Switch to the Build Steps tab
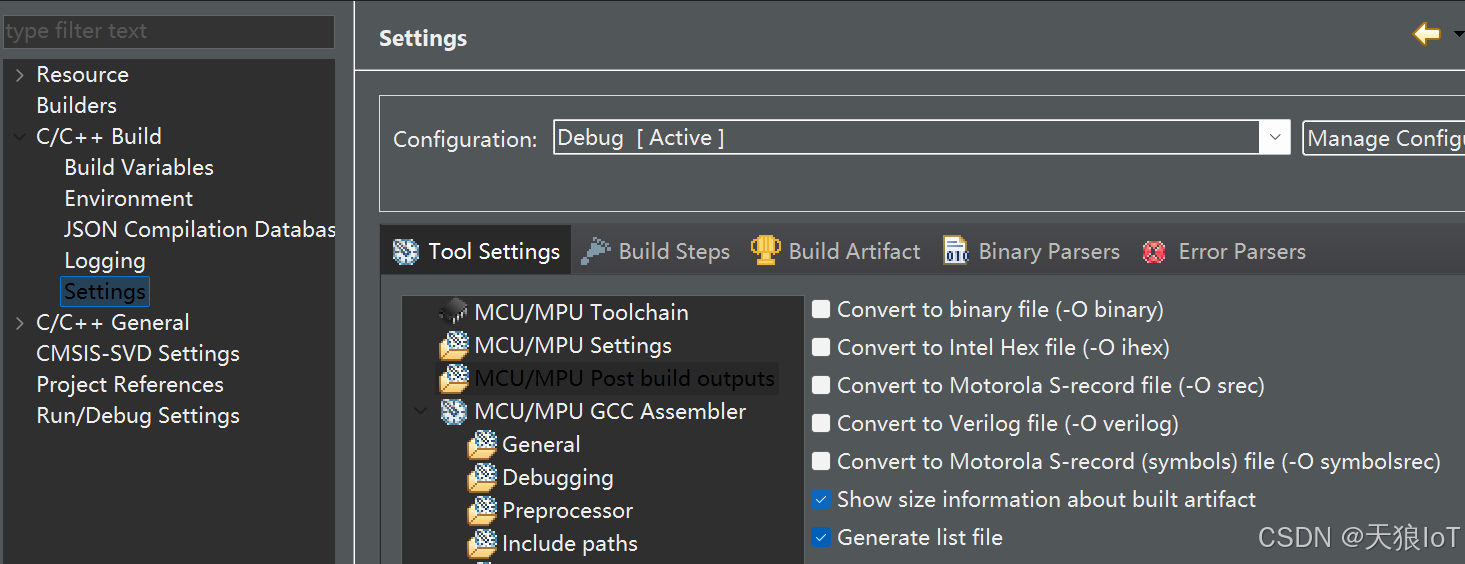This screenshot has height=564, width=1465. (x=673, y=252)
